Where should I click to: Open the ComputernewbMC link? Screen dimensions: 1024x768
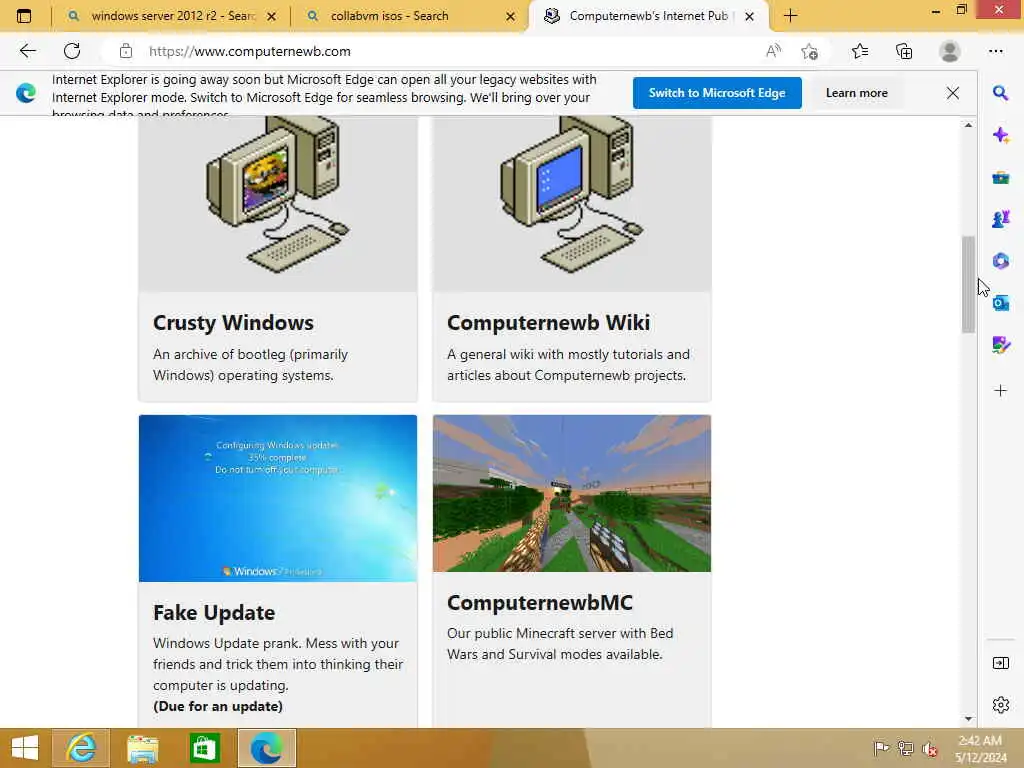coord(539,602)
